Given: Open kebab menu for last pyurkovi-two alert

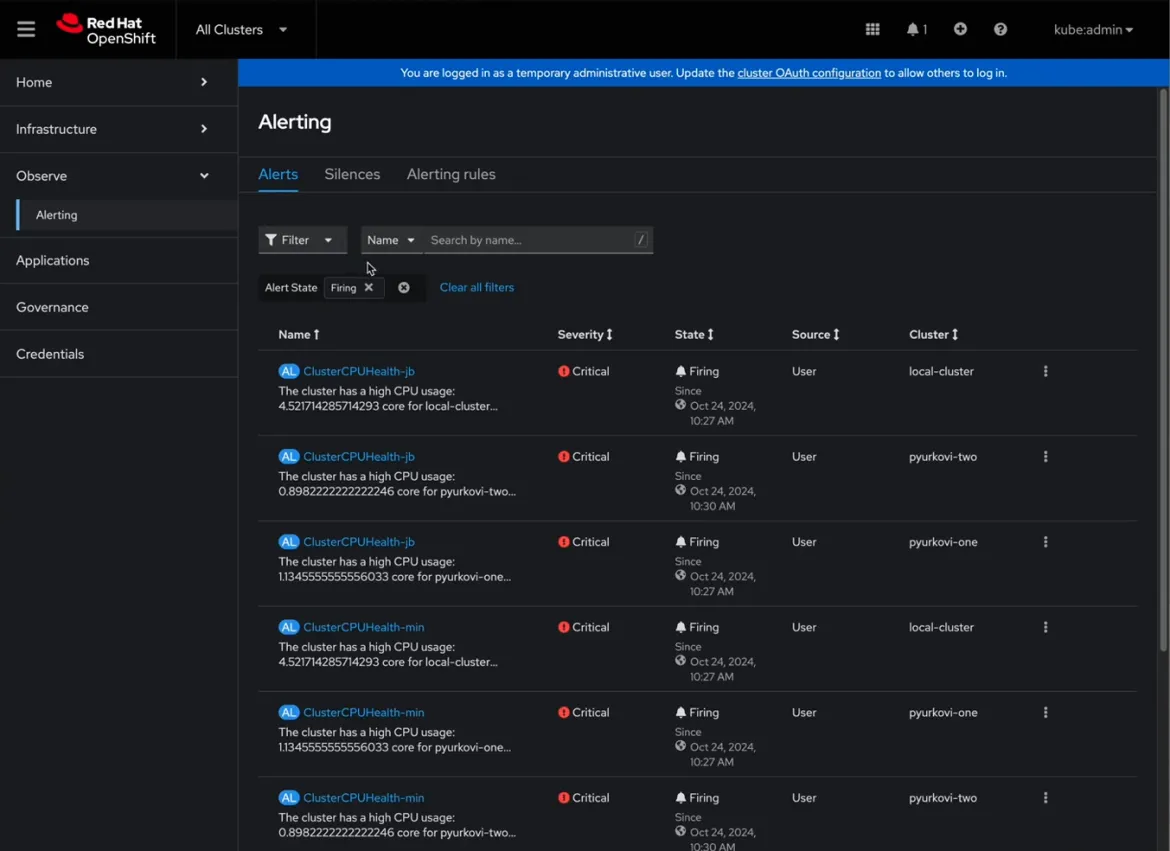Looking at the screenshot, I should click(1045, 797).
